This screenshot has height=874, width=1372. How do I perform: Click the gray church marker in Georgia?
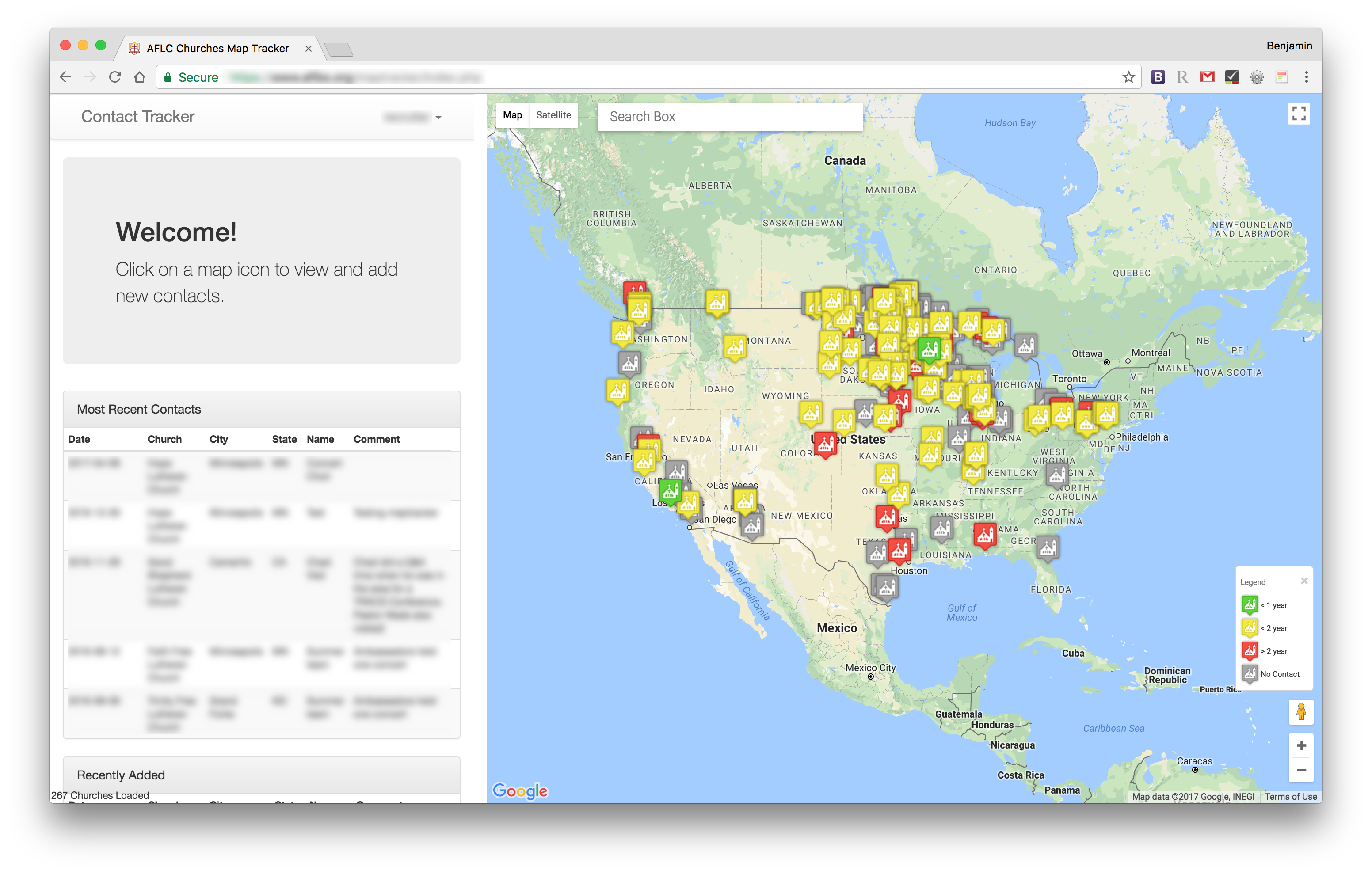1047,547
